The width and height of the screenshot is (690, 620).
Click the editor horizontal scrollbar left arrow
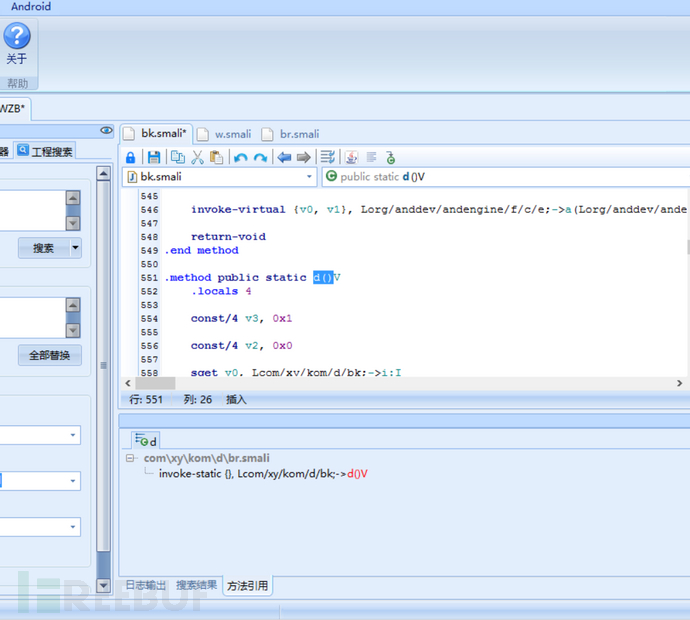click(128, 383)
